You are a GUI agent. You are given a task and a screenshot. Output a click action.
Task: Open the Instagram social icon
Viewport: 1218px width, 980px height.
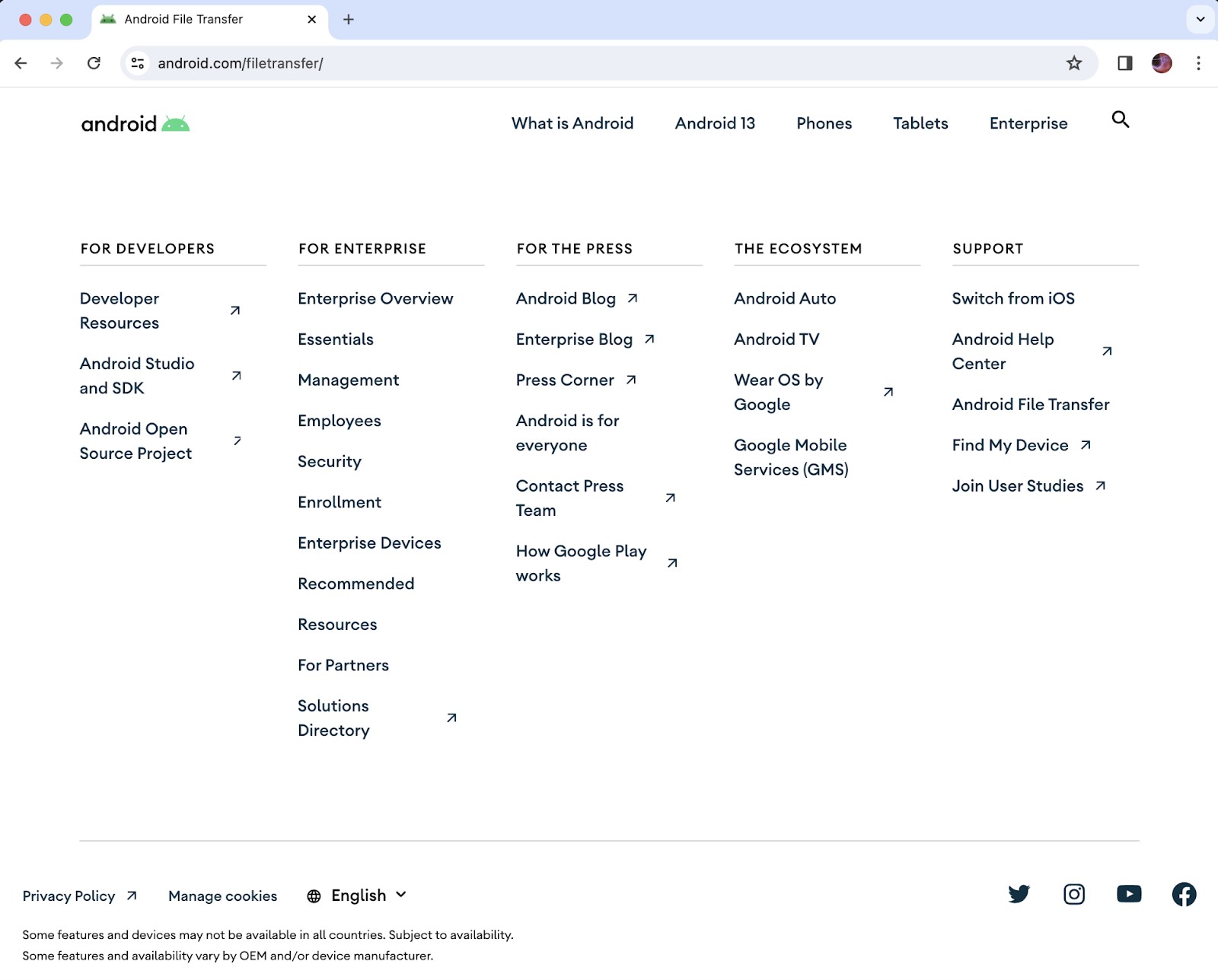pyautogui.click(x=1073, y=894)
